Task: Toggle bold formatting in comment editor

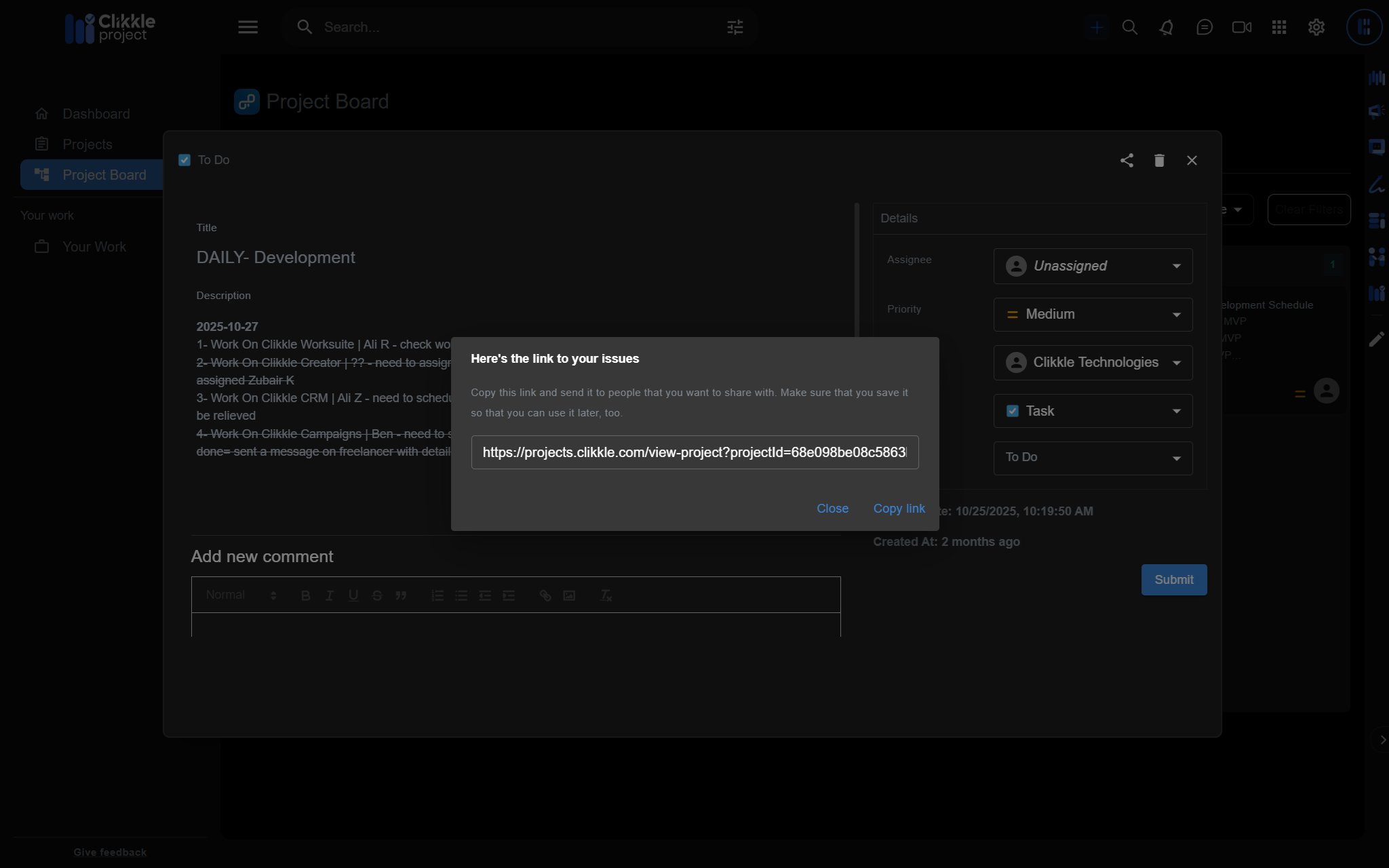Action: [306, 595]
